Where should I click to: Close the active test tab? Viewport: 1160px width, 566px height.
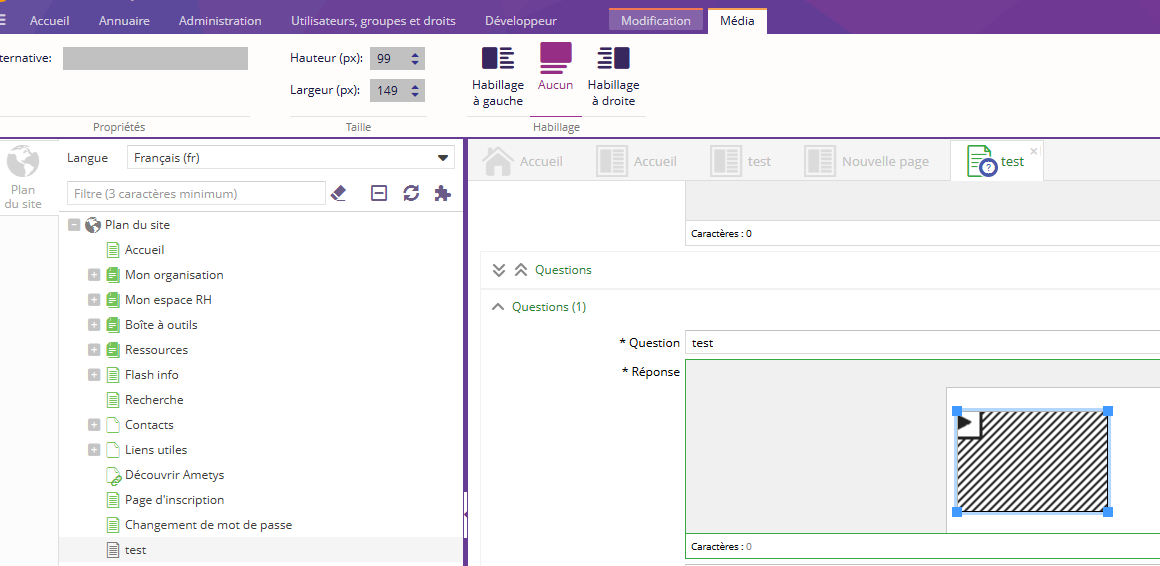tap(1034, 151)
